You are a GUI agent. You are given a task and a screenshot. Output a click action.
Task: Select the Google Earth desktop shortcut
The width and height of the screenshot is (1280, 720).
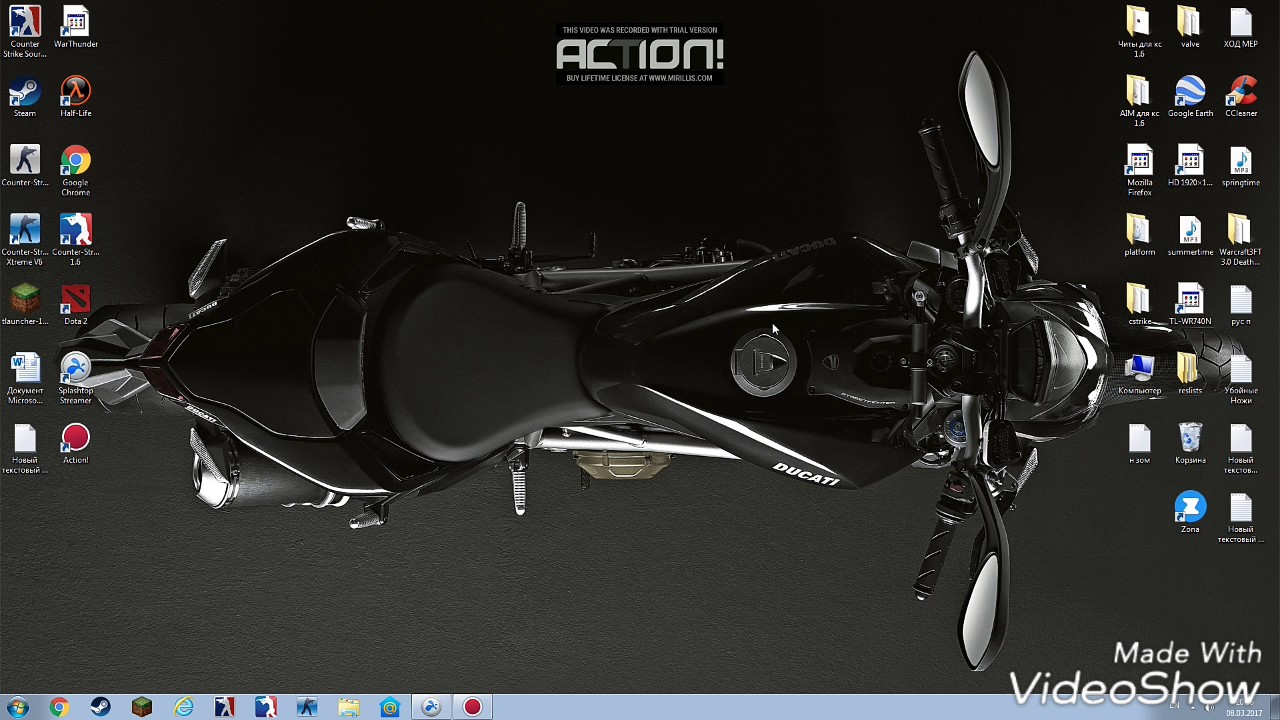click(x=1190, y=97)
